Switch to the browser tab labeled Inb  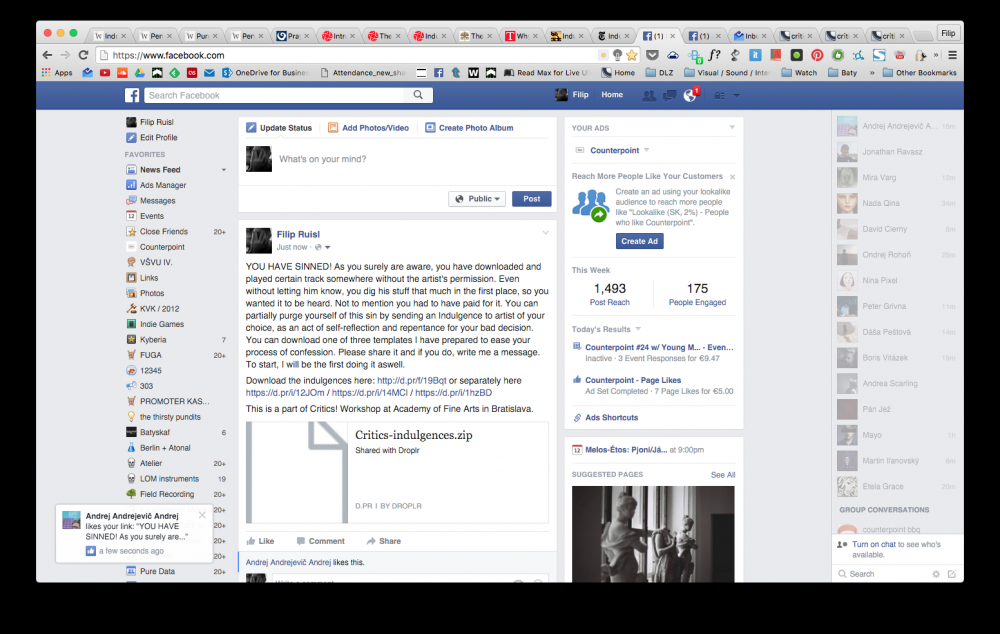[751, 36]
